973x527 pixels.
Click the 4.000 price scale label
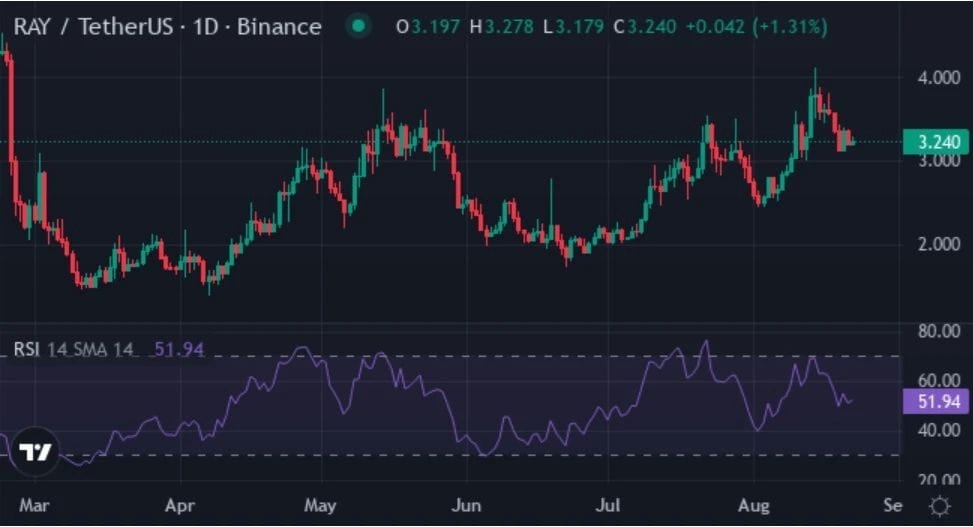coord(939,78)
